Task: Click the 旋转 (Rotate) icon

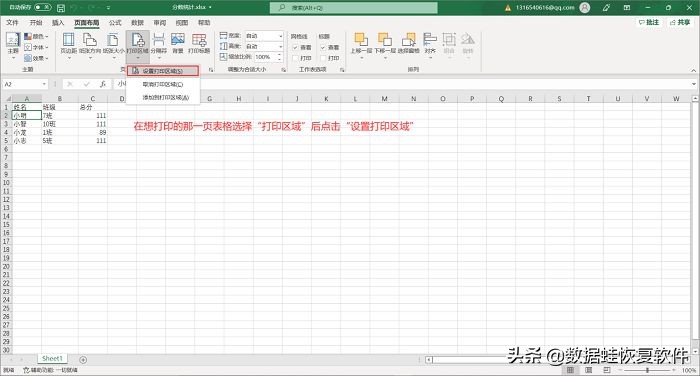Action: (x=467, y=39)
